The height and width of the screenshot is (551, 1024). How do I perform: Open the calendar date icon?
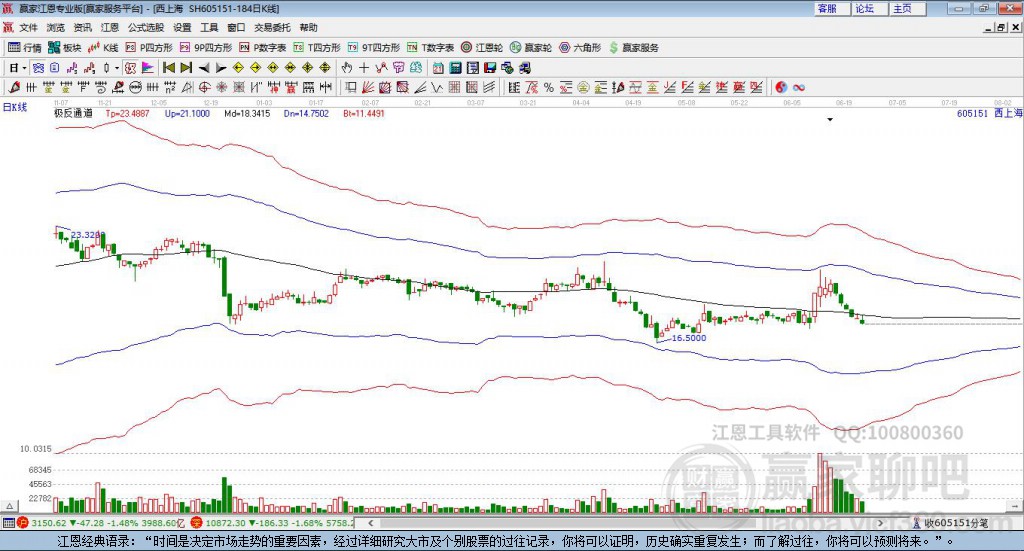(x=438, y=68)
